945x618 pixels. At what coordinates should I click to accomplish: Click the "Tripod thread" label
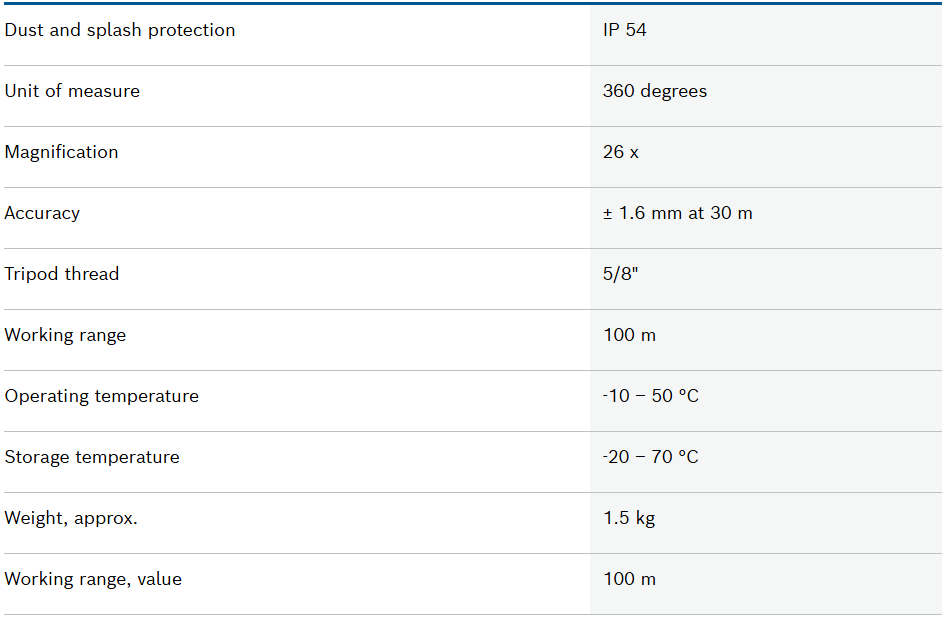(62, 274)
